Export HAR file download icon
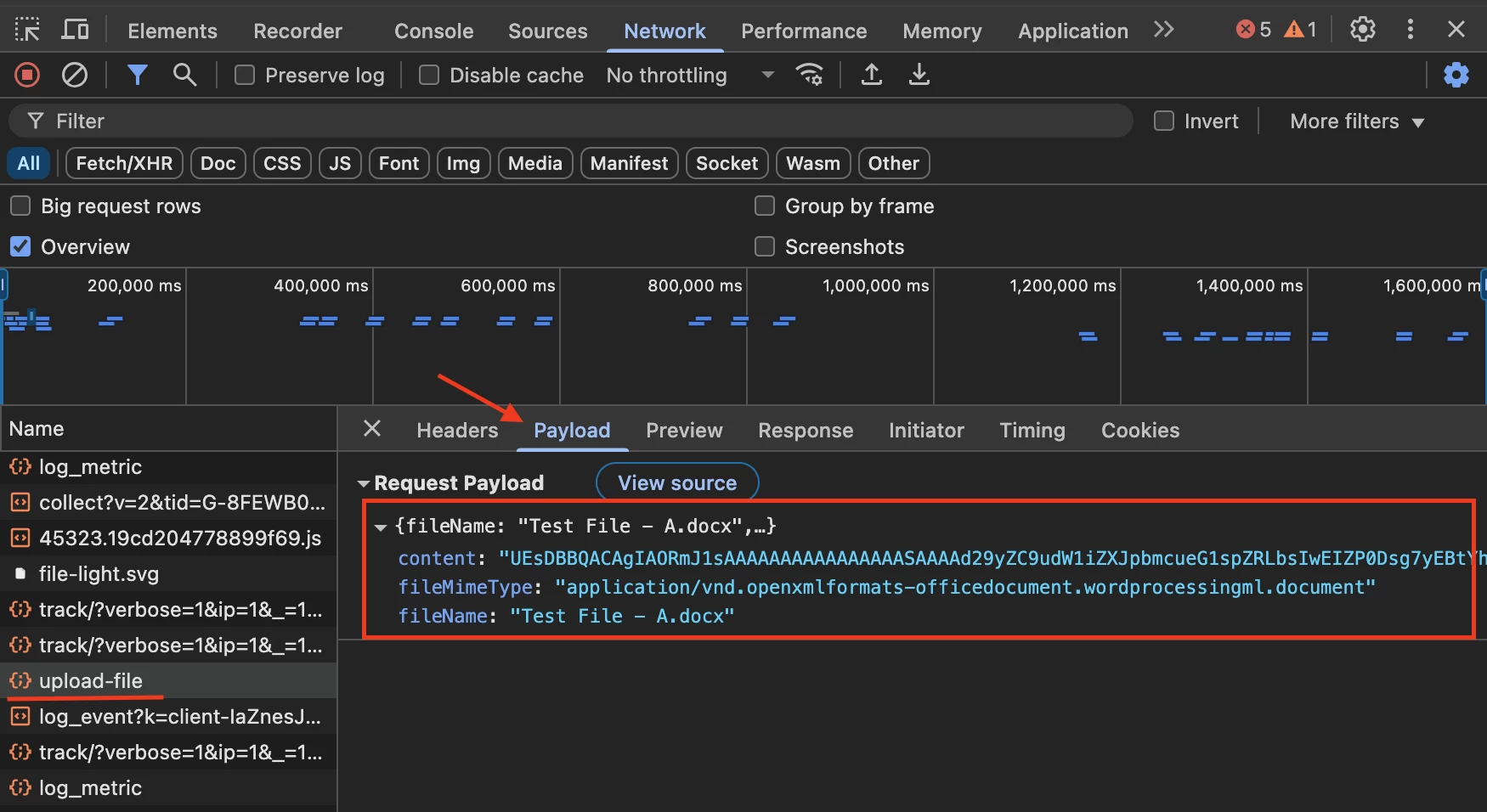Image resolution: width=1487 pixels, height=812 pixels. pos(919,76)
